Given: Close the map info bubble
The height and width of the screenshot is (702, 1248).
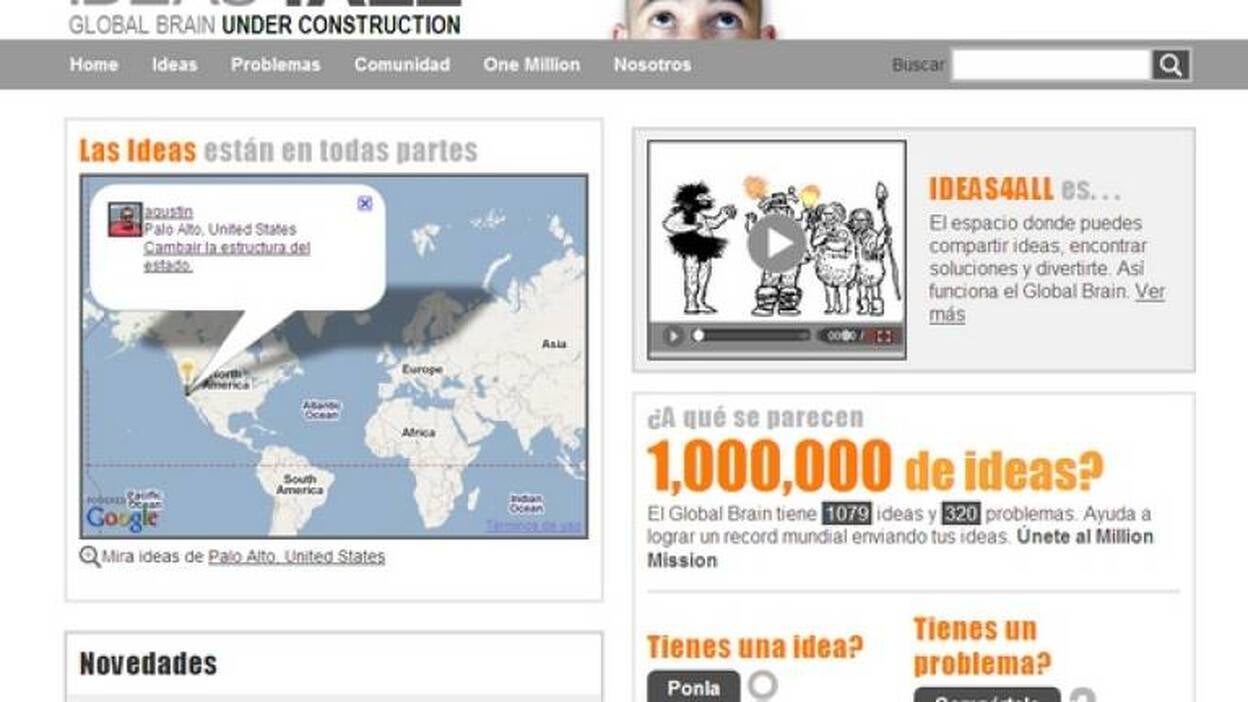Looking at the screenshot, I should pos(364,203).
